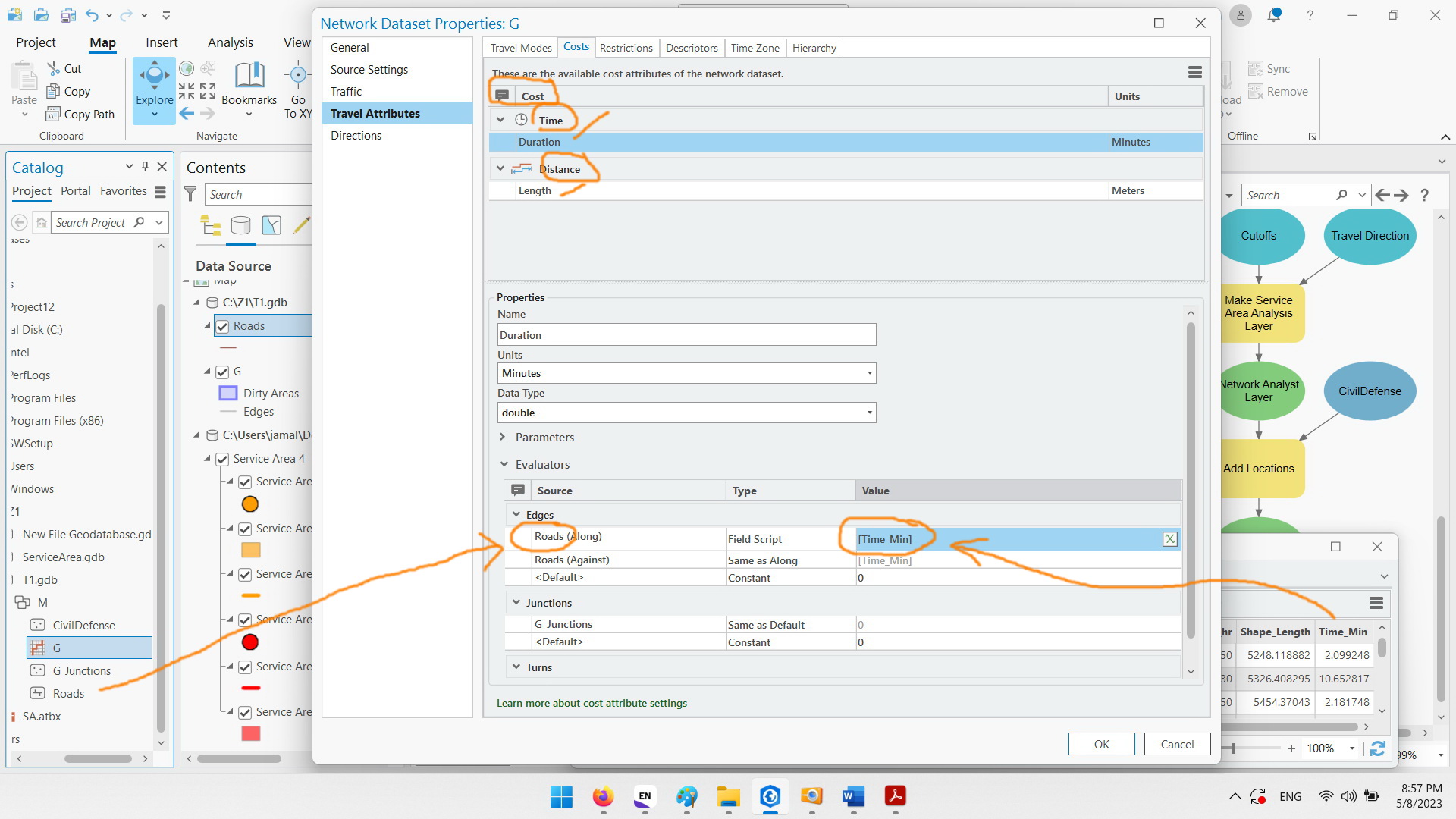Click the Undo arrow in quick access toolbar

pyautogui.click(x=92, y=14)
